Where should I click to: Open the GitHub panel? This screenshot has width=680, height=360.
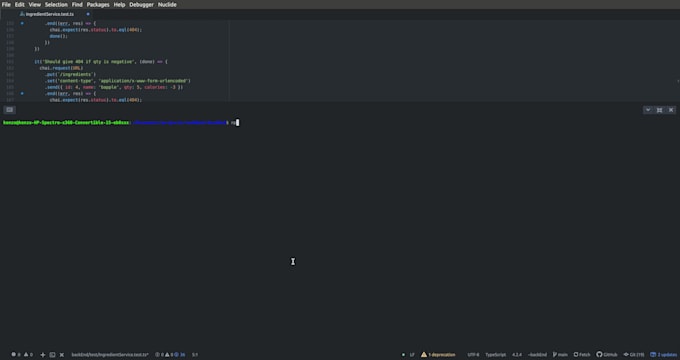point(607,355)
